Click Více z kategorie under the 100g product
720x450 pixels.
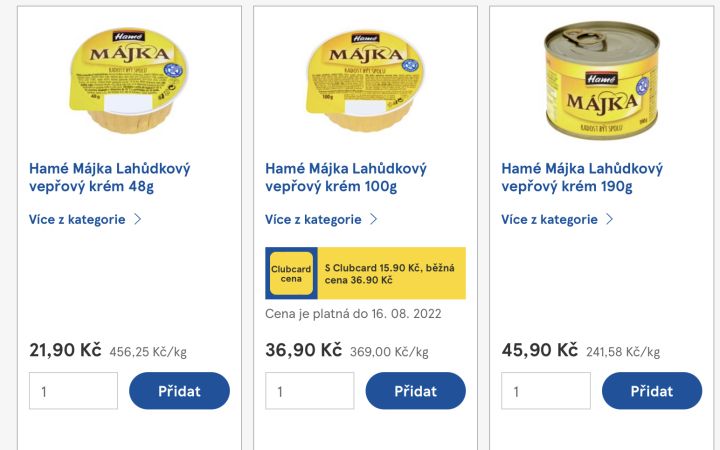tap(313, 219)
